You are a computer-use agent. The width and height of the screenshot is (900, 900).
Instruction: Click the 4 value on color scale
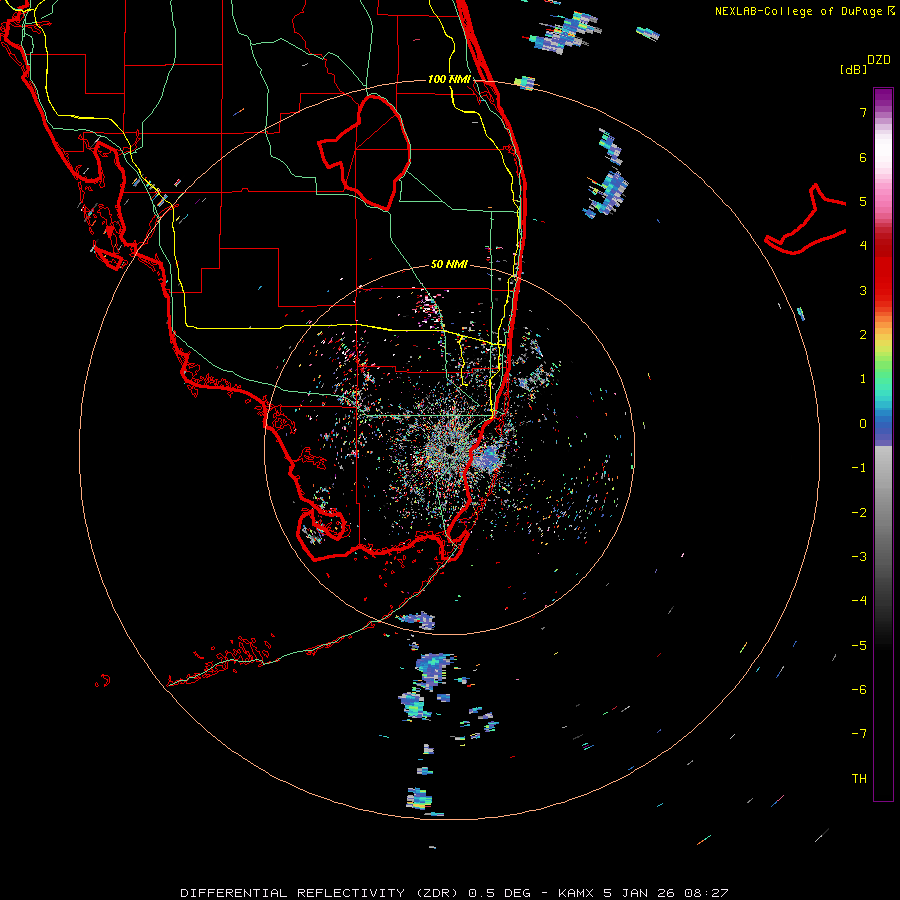click(862, 246)
